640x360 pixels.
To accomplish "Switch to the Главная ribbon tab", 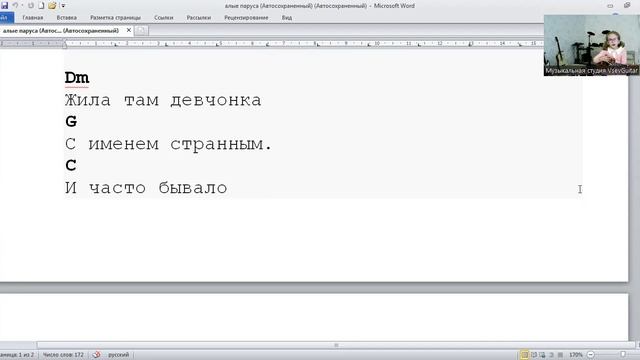I will pos(33,18).
